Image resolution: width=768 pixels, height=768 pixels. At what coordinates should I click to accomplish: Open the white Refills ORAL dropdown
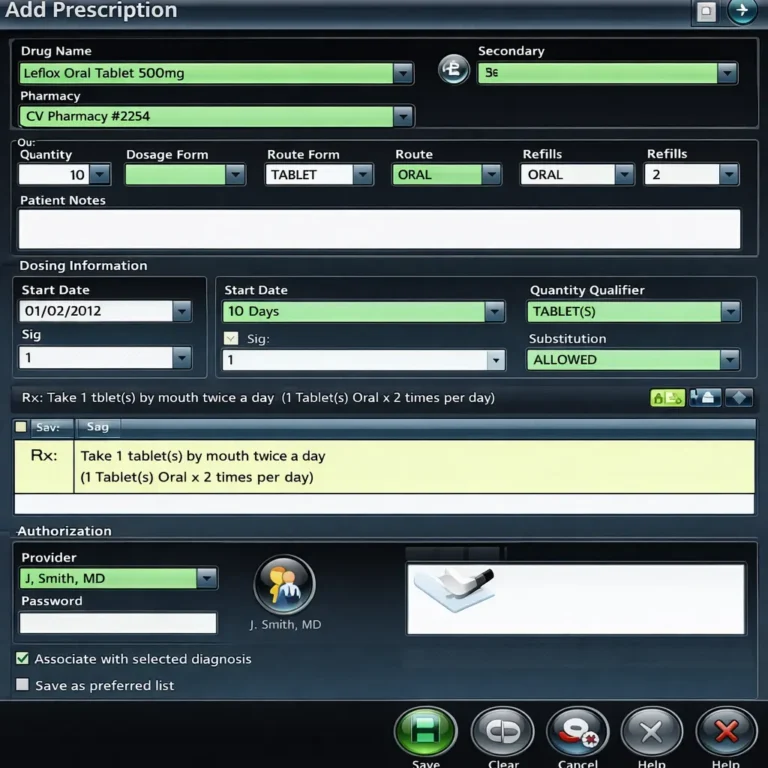(624, 175)
